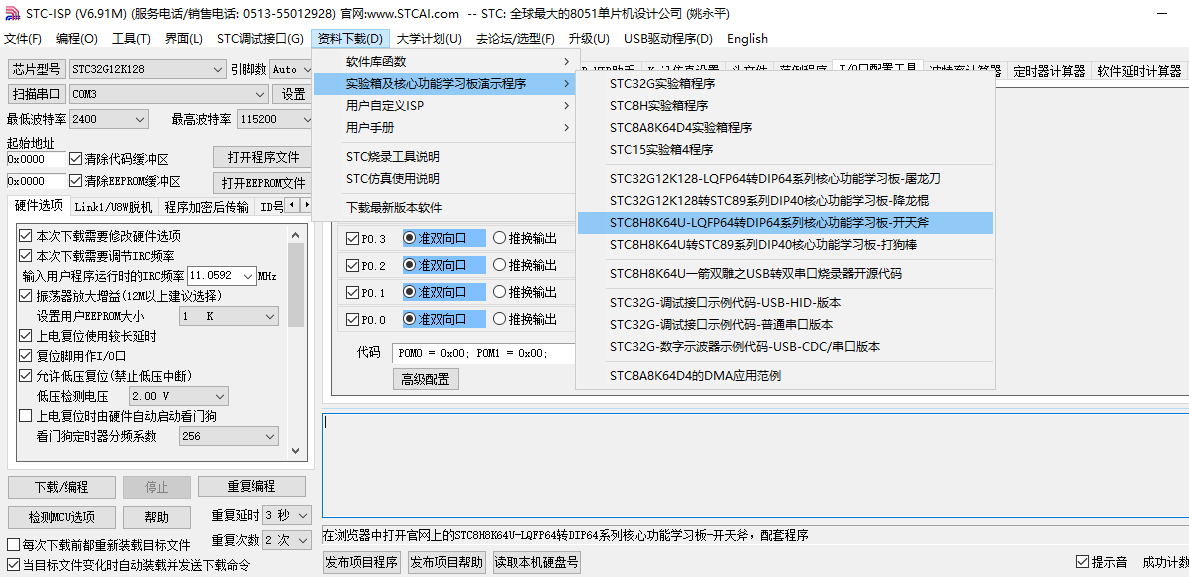Open the IRC frequency 11.0592 dropdown
The width and height of the screenshot is (1189, 577).
[x=248, y=275]
